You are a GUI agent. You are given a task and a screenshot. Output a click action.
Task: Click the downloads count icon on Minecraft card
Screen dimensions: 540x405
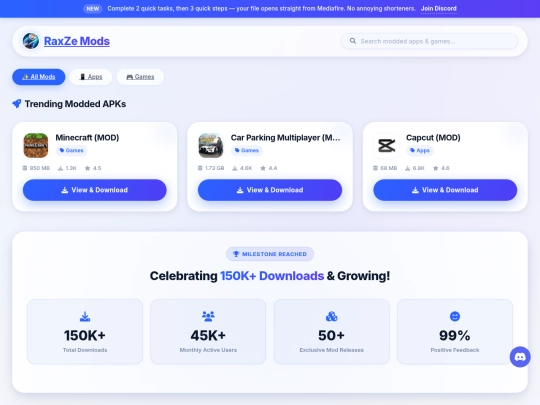tap(60, 168)
